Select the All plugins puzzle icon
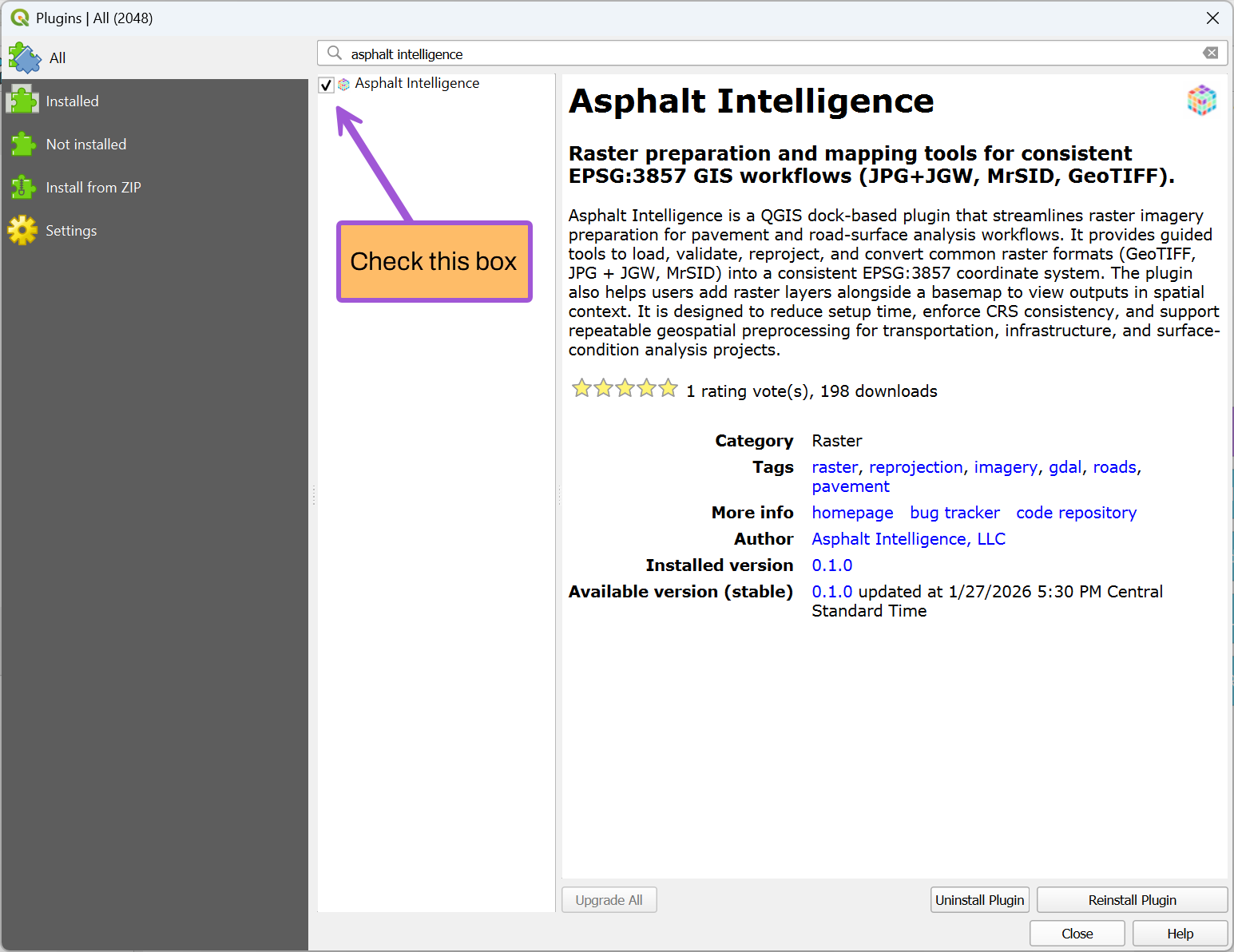 pos(24,57)
